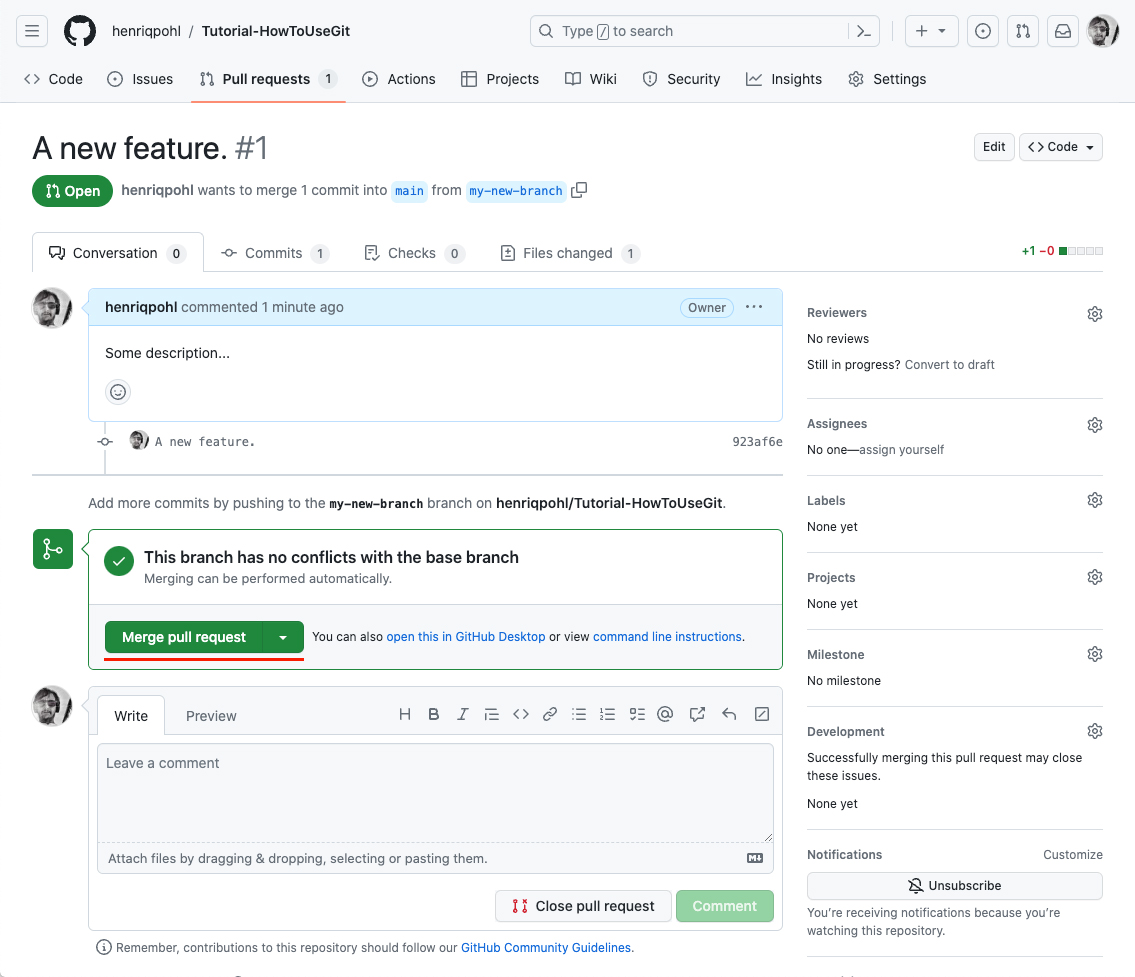This screenshot has width=1135, height=977.
Task: Open the Insights repository tab
Action: (784, 79)
